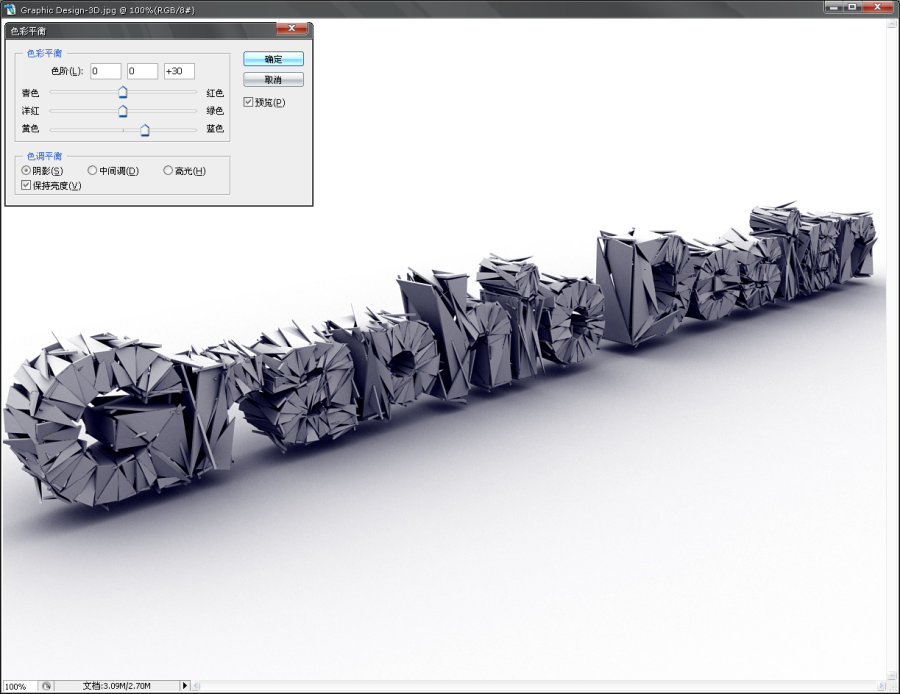Open the document info arrow in status bar
Screen dimensions: 900x694
(x=185, y=686)
